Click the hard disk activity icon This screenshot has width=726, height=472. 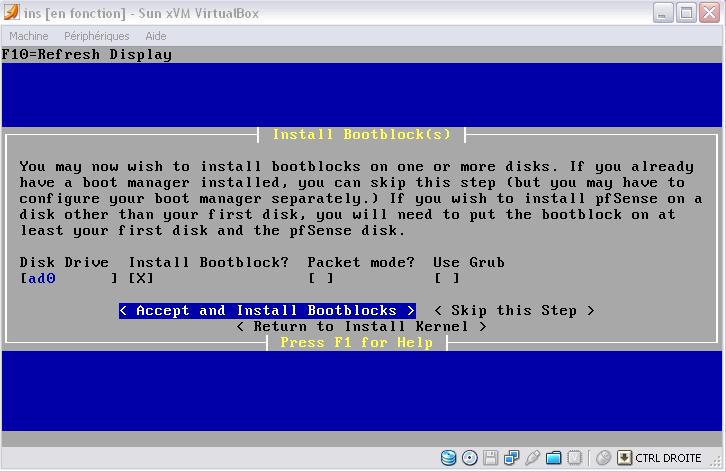coord(448,458)
